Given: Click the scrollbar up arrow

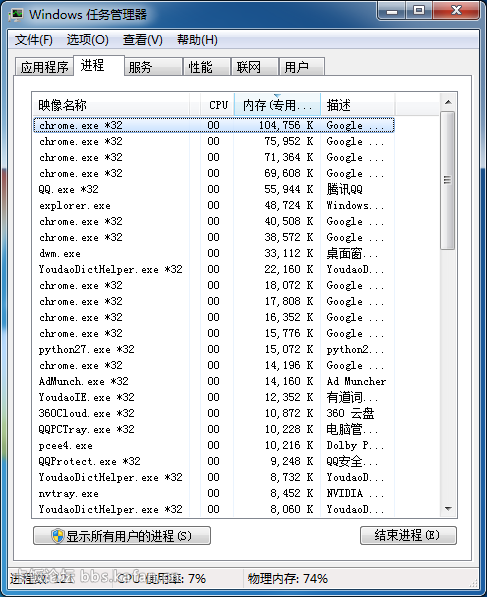Looking at the screenshot, I should 448,102.
